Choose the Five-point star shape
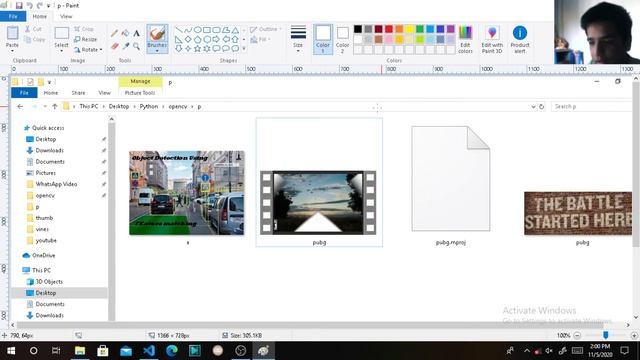Viewport: 640px width, 360px height. [198, 49]
